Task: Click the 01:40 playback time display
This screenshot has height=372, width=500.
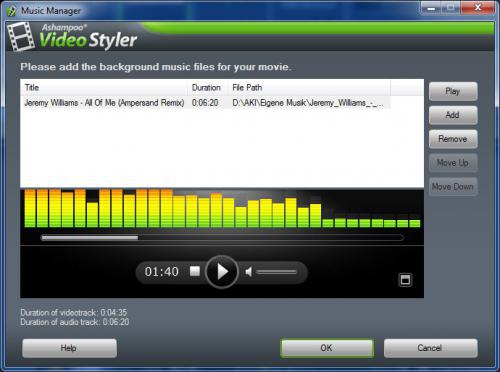Action: pos(162,272)
